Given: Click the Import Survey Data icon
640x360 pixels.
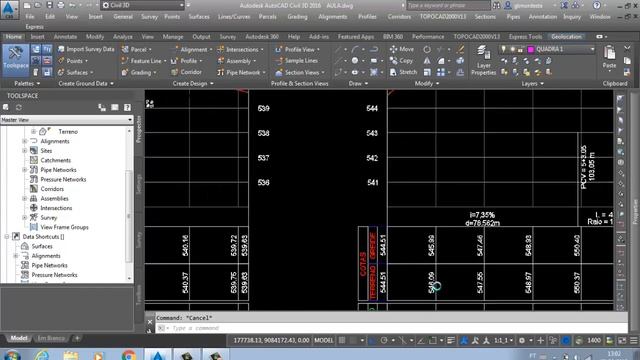Looking at the screenshot, I should tap(61, 49).
